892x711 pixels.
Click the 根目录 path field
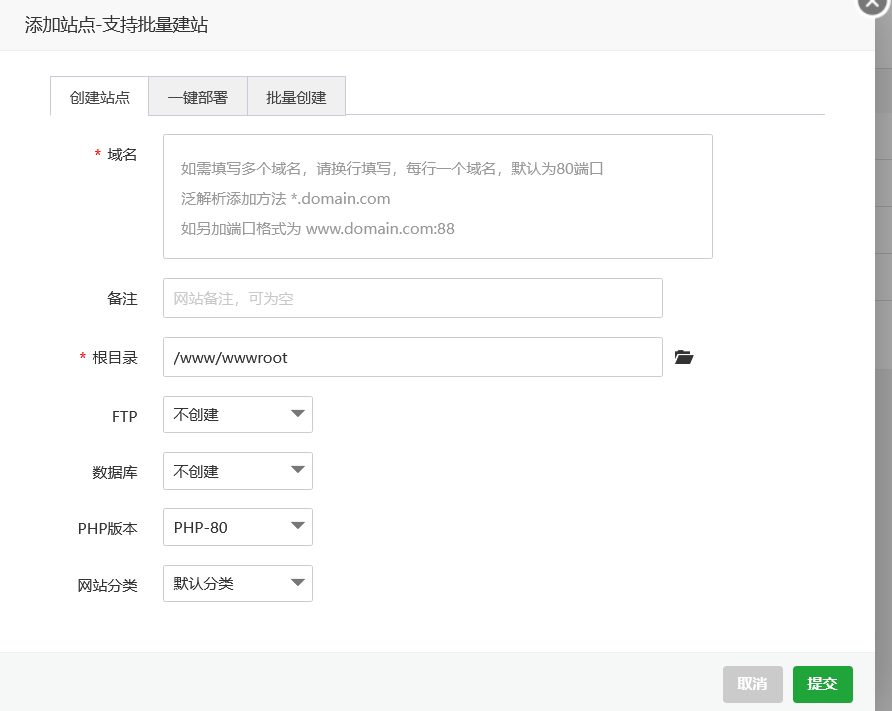pos(412,357)
